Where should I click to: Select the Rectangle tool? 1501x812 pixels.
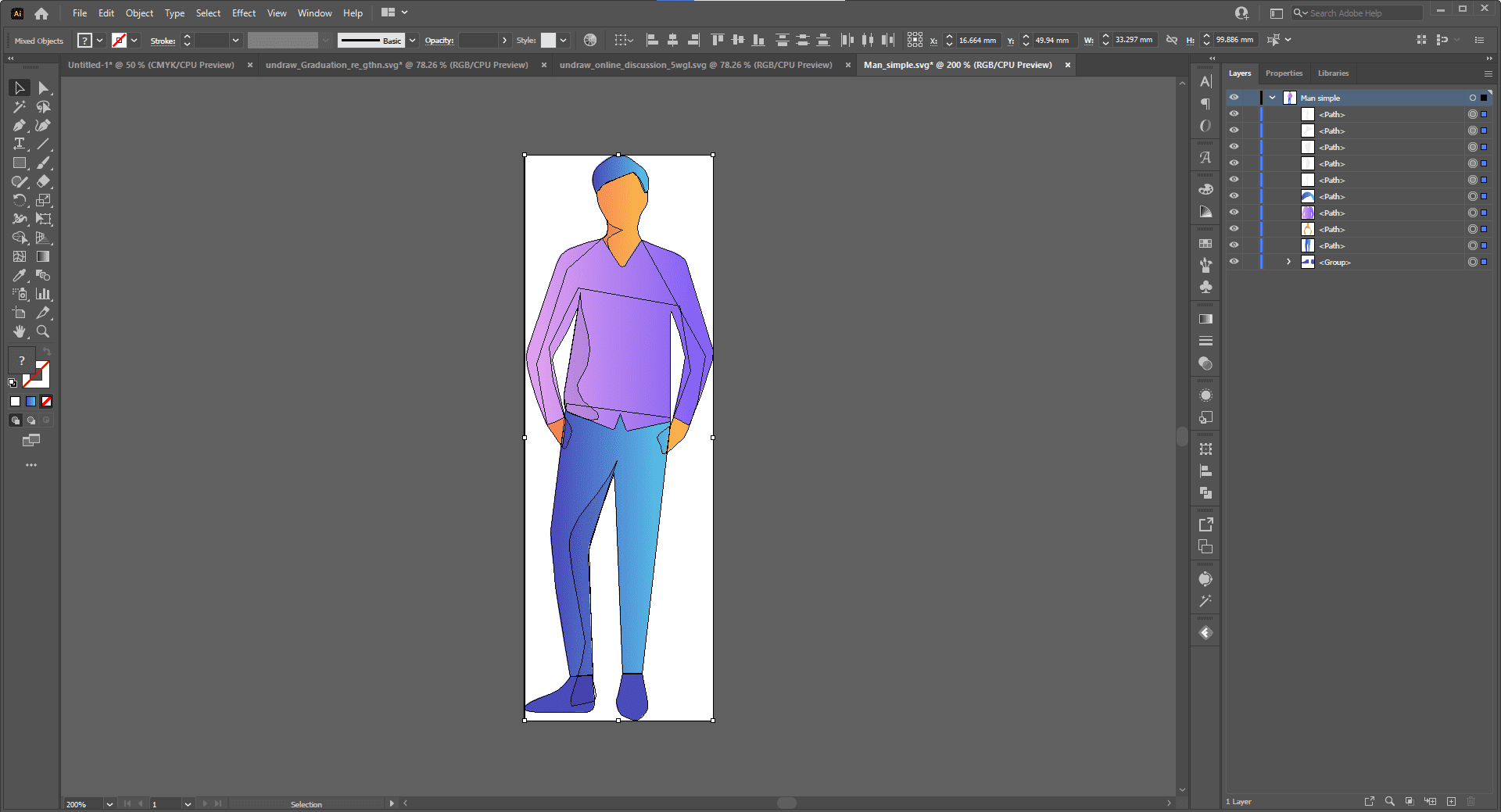19,163
